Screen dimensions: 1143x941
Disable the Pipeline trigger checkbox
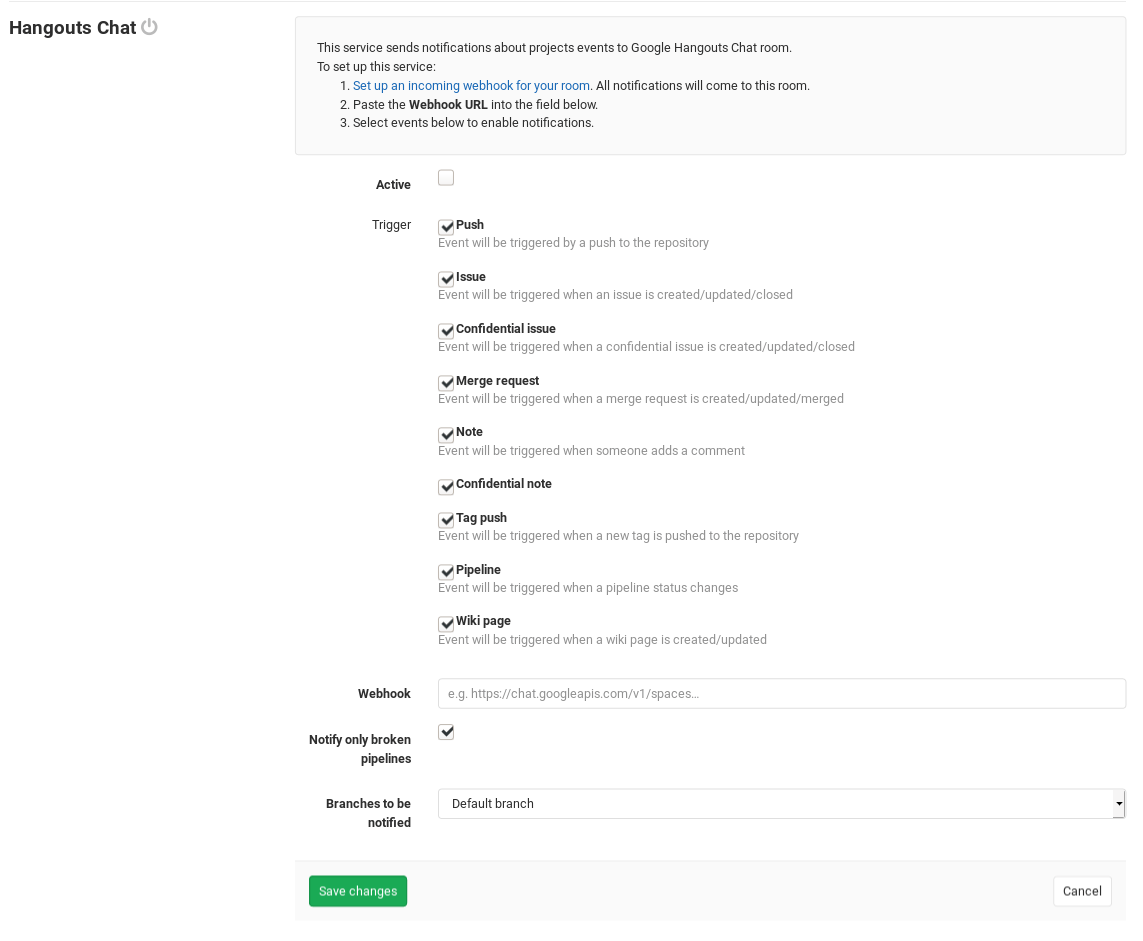tap(446, 572)
